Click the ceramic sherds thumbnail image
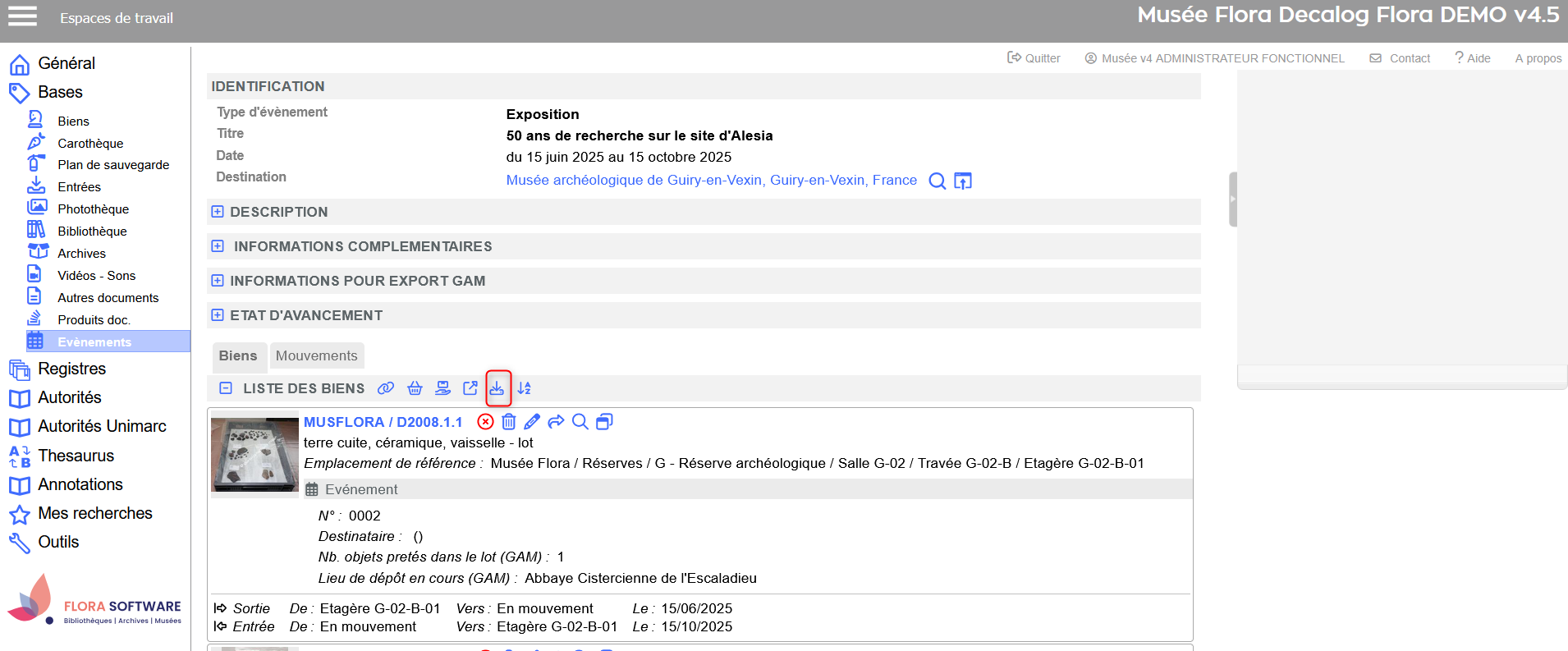Screen dimensions: 1568x651 pos(254,454)
